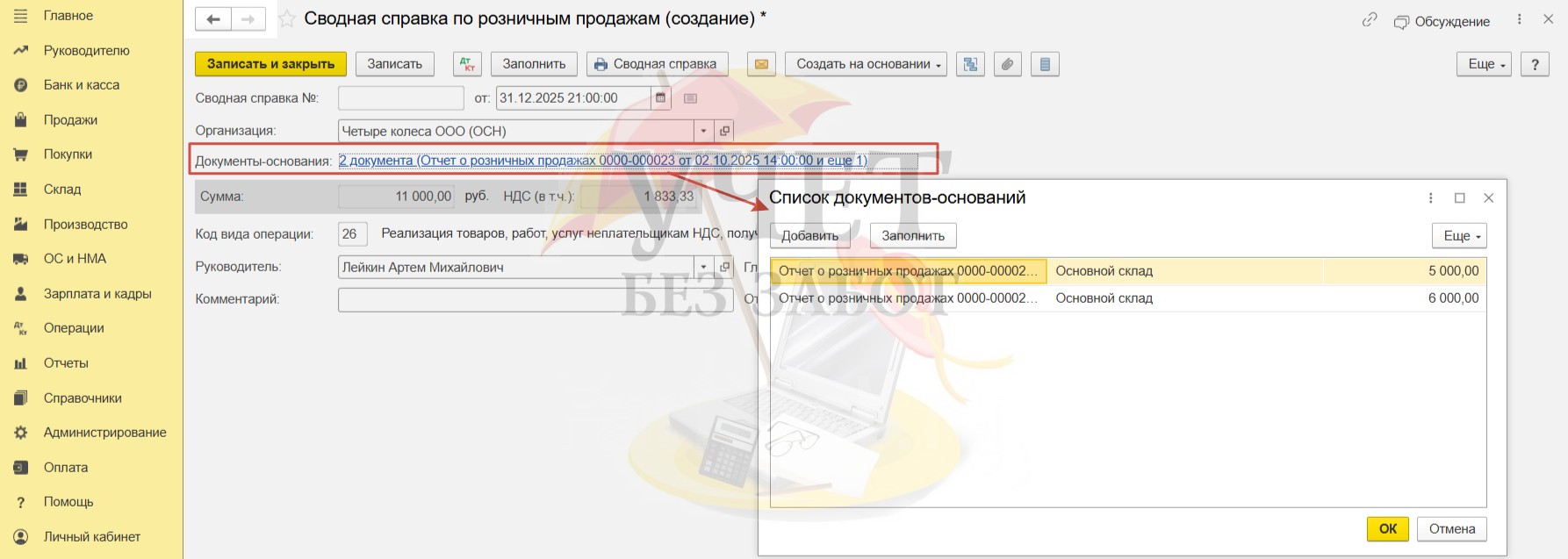
Task: Show postings with the ДтКт toolbar icon
Action: (467, 64)
